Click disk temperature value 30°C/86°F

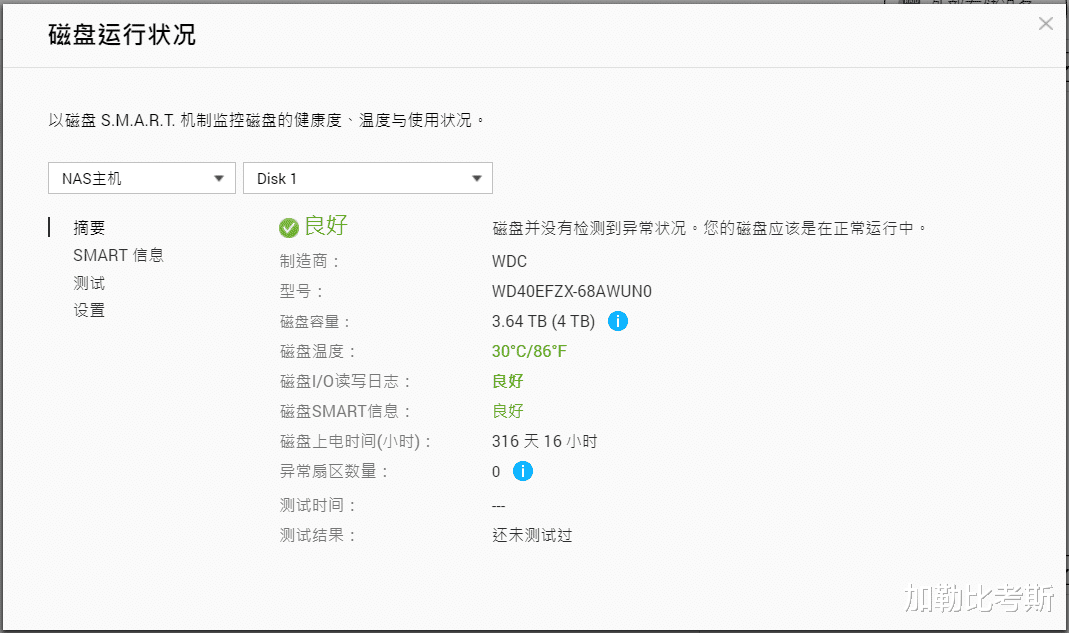click(x=529, y=351)
